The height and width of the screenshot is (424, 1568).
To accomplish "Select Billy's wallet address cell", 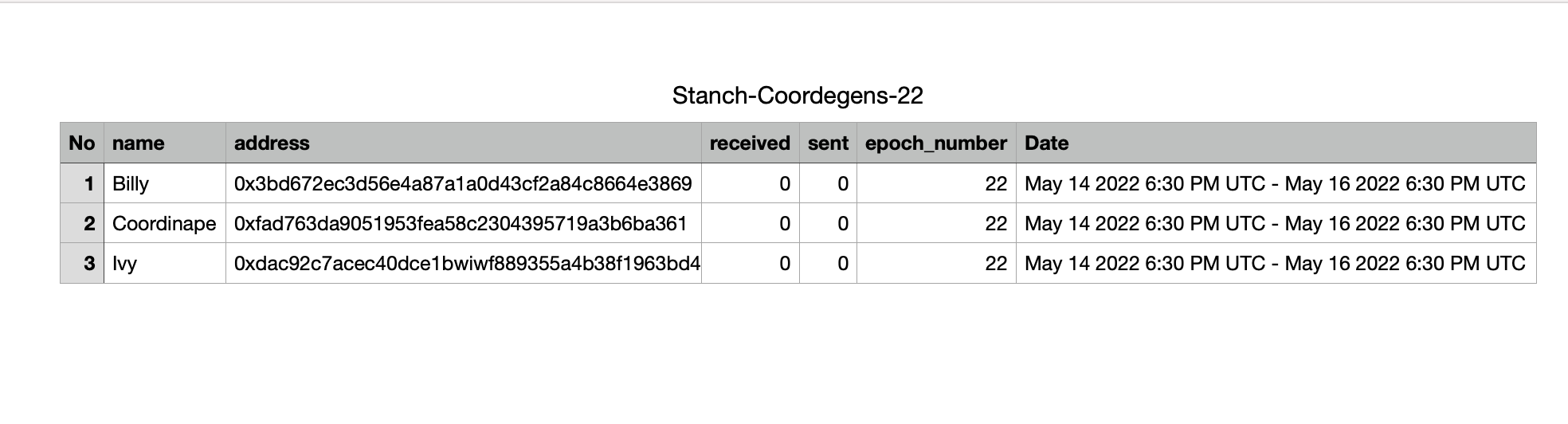I will coord(463,184).
